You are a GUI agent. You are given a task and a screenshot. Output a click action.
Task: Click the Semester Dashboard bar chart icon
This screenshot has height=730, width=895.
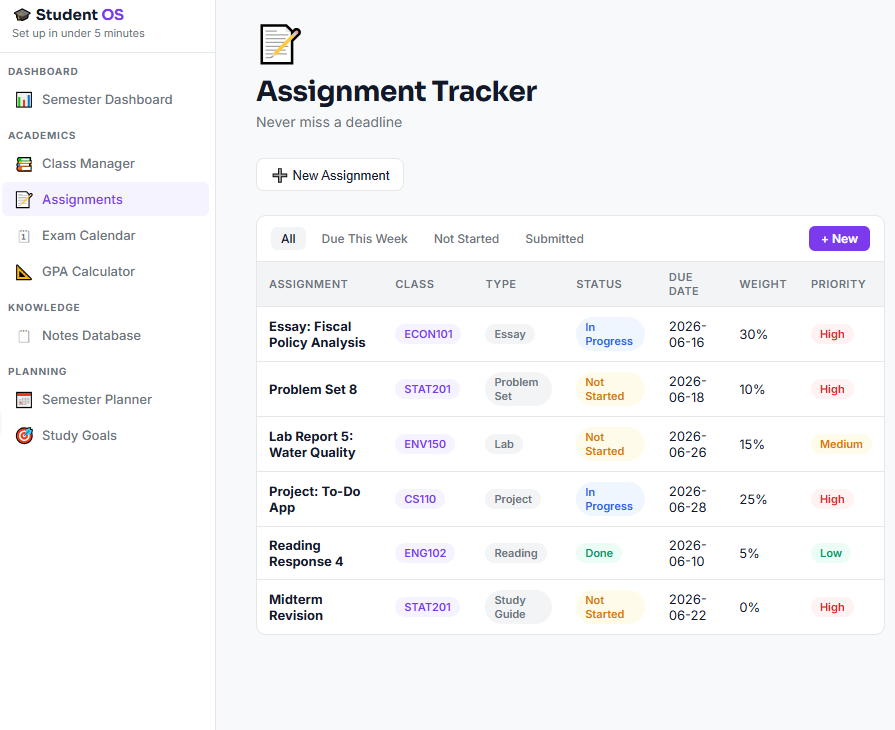24,100
